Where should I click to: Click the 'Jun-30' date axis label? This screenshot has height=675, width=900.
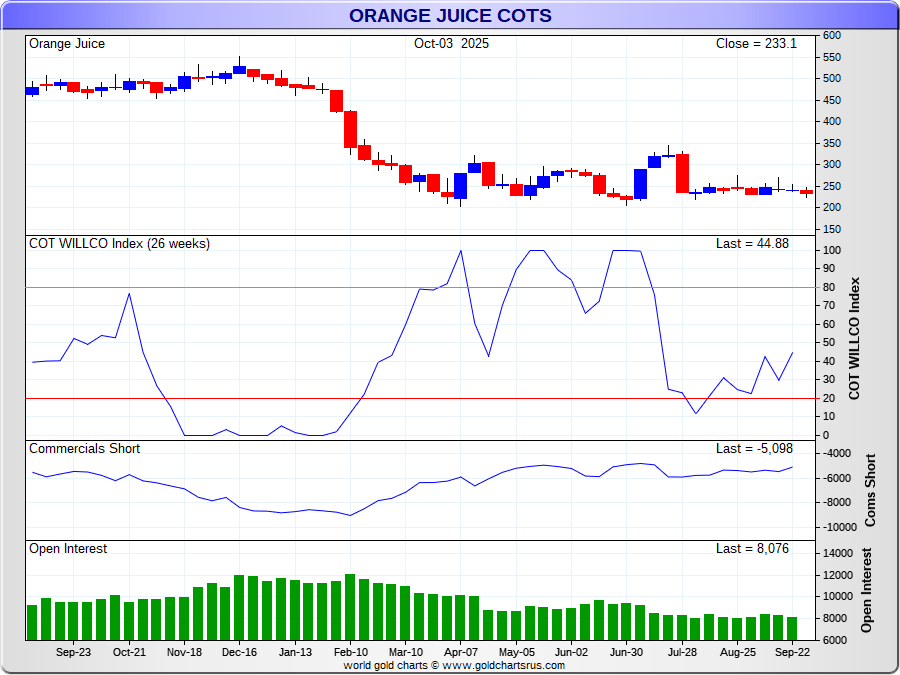pos(626,653)
